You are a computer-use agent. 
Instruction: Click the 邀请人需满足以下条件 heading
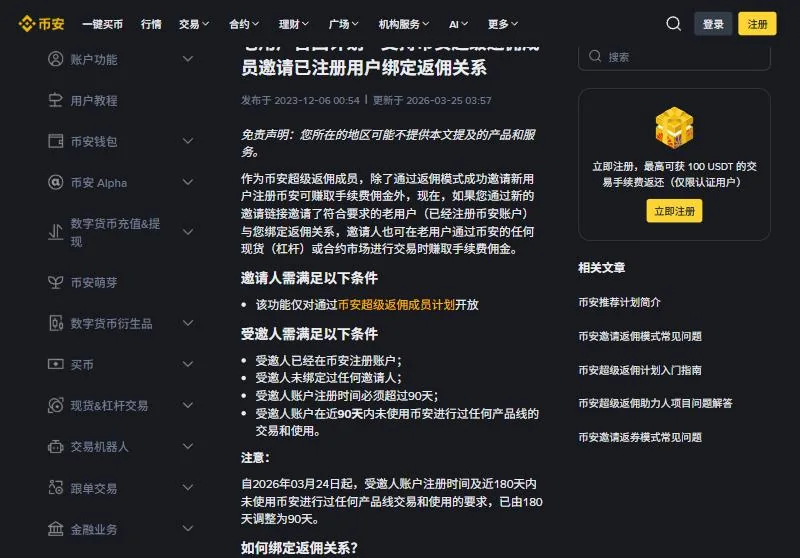[309, 278]
